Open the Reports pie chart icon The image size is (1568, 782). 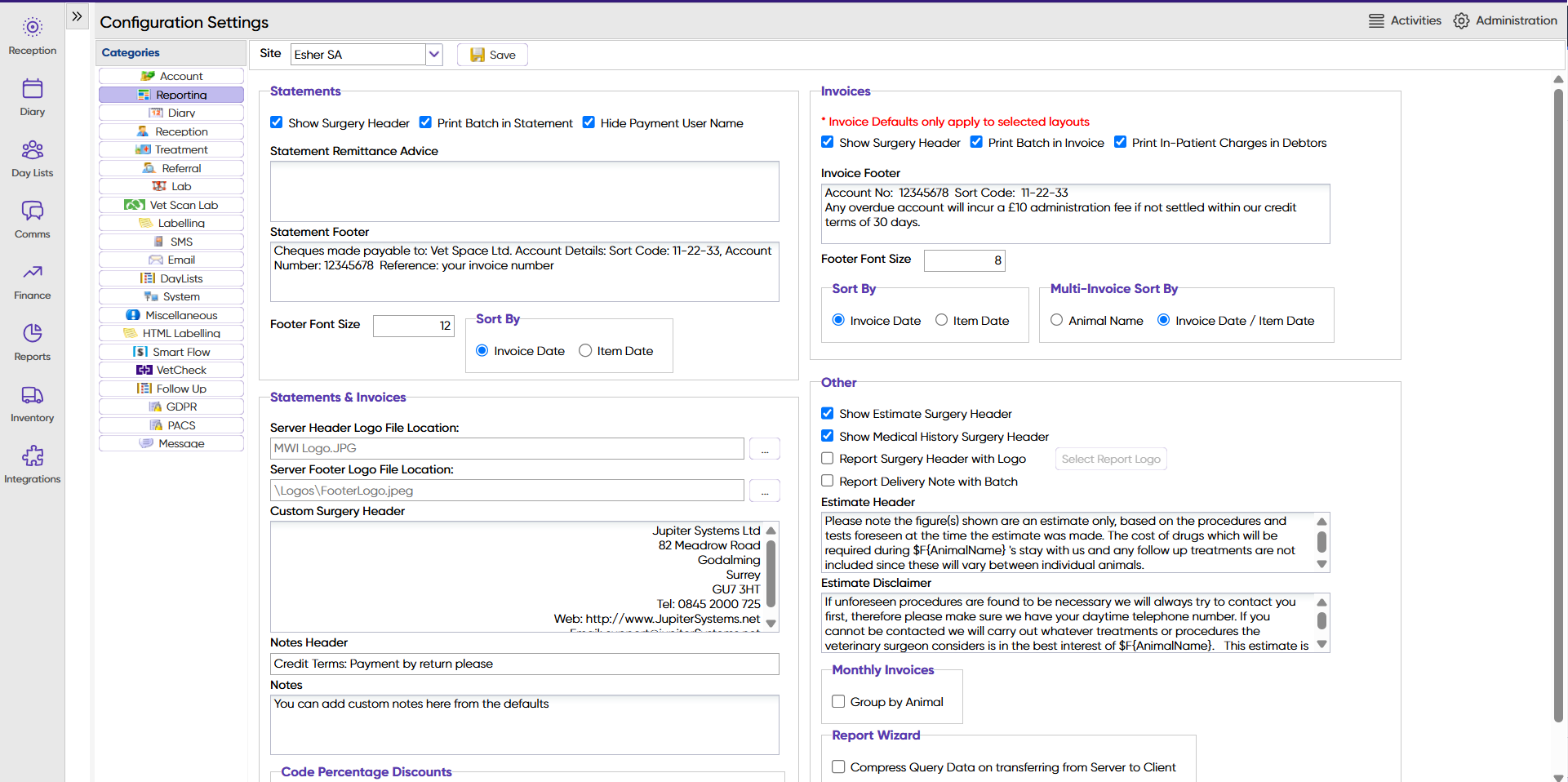[x=33, y=334]
